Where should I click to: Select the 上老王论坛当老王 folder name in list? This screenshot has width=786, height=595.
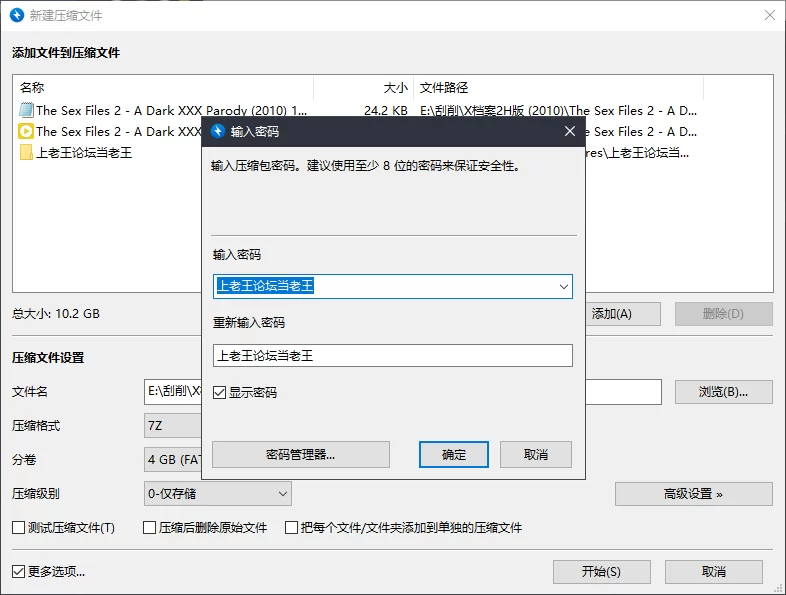point(84,152)
